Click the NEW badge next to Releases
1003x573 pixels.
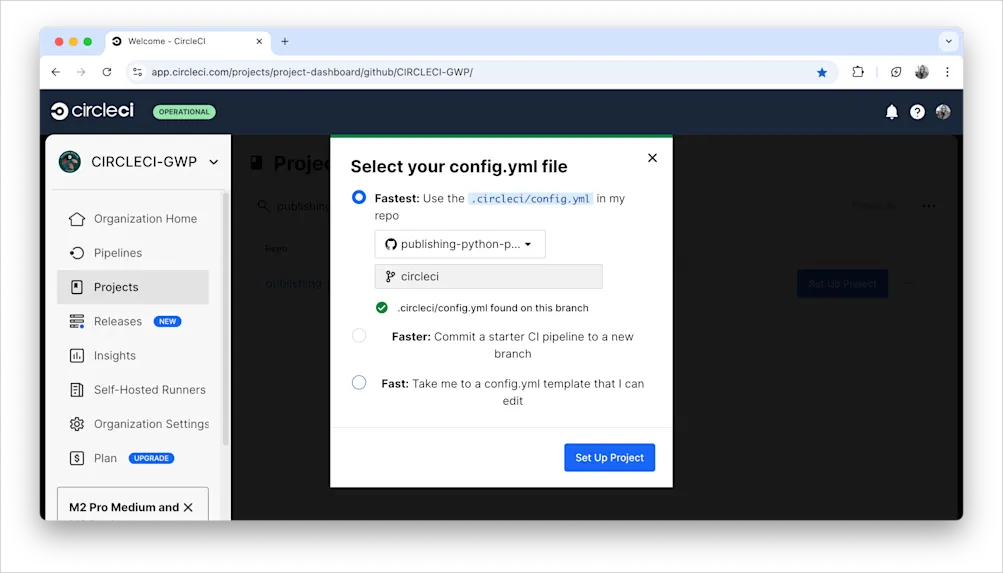tap(168, 321)
